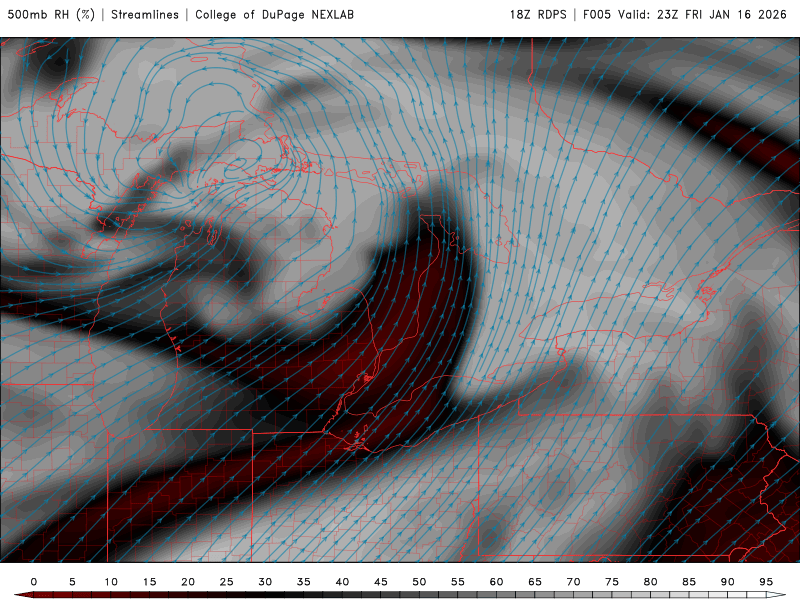The image size is (800, 600).
Task: Select the "Streamlines" label in the header
Action: [145, 15]
